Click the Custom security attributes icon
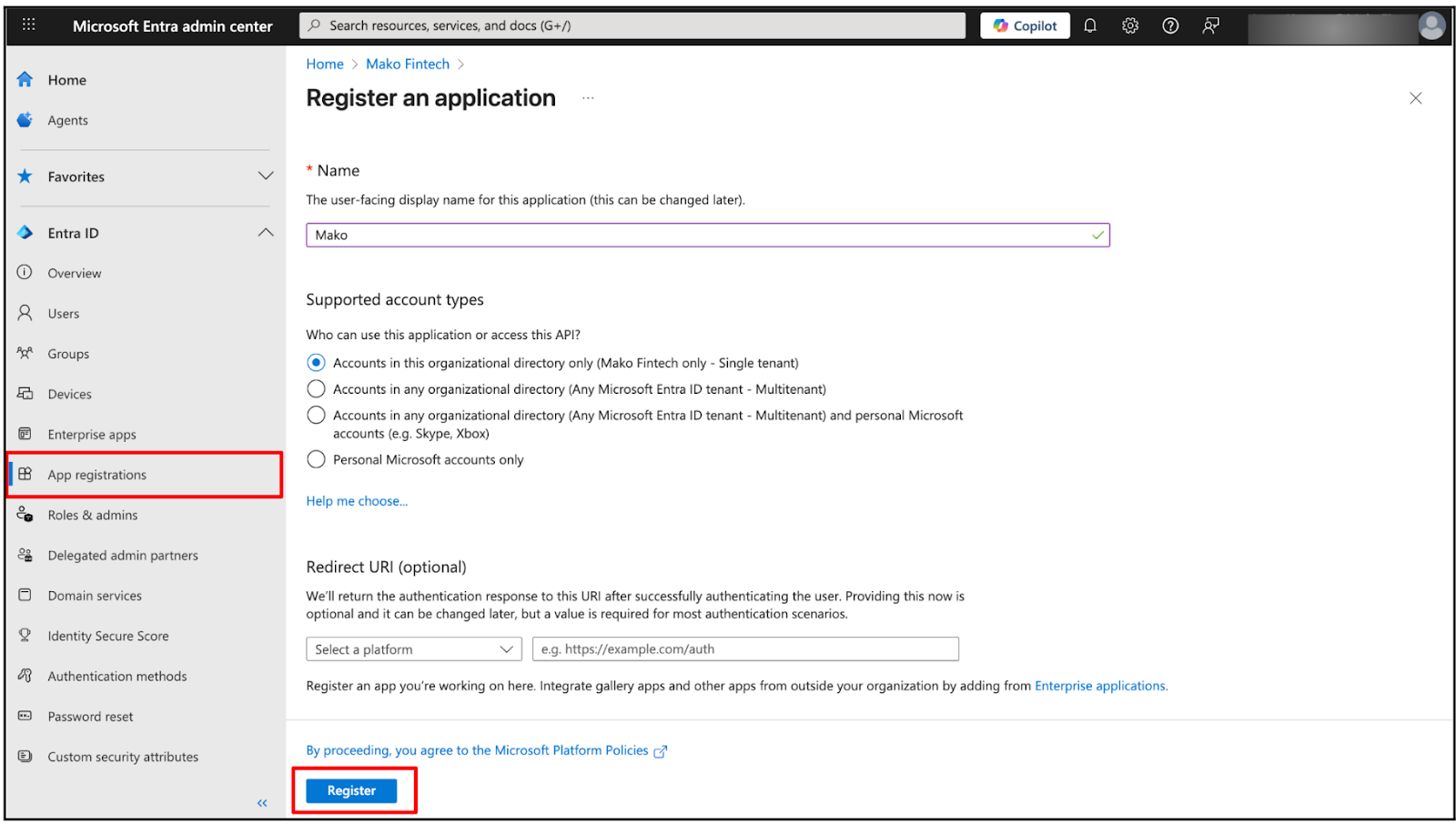The width and height of the screenshot is (1456, 824). click(25, 756)
